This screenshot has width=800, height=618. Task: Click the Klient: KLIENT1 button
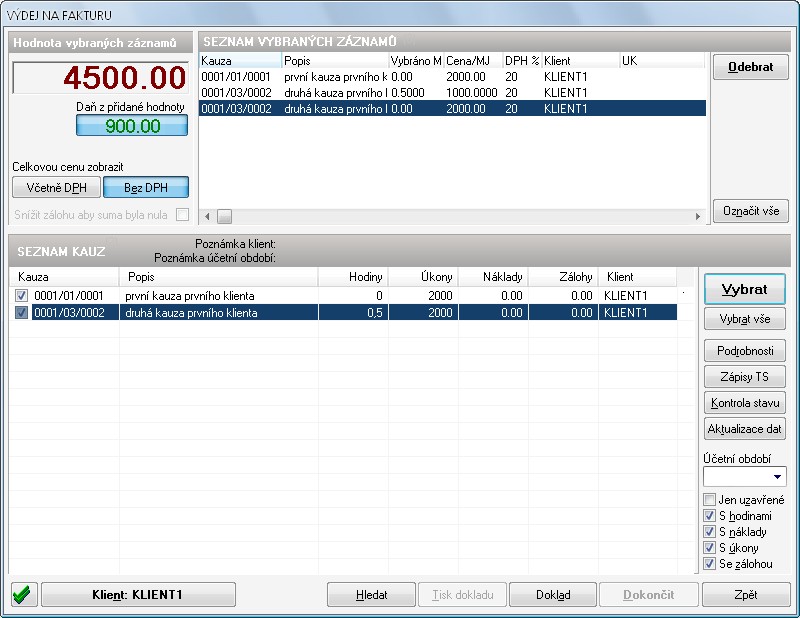138,595
